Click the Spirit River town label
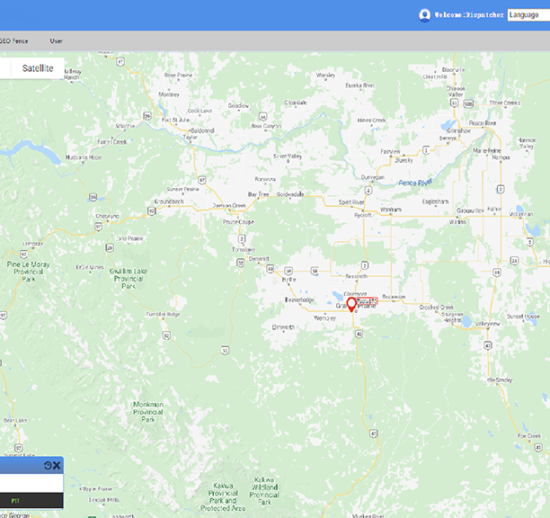Viewport: 550px width, 518px height. coord(351,202)
